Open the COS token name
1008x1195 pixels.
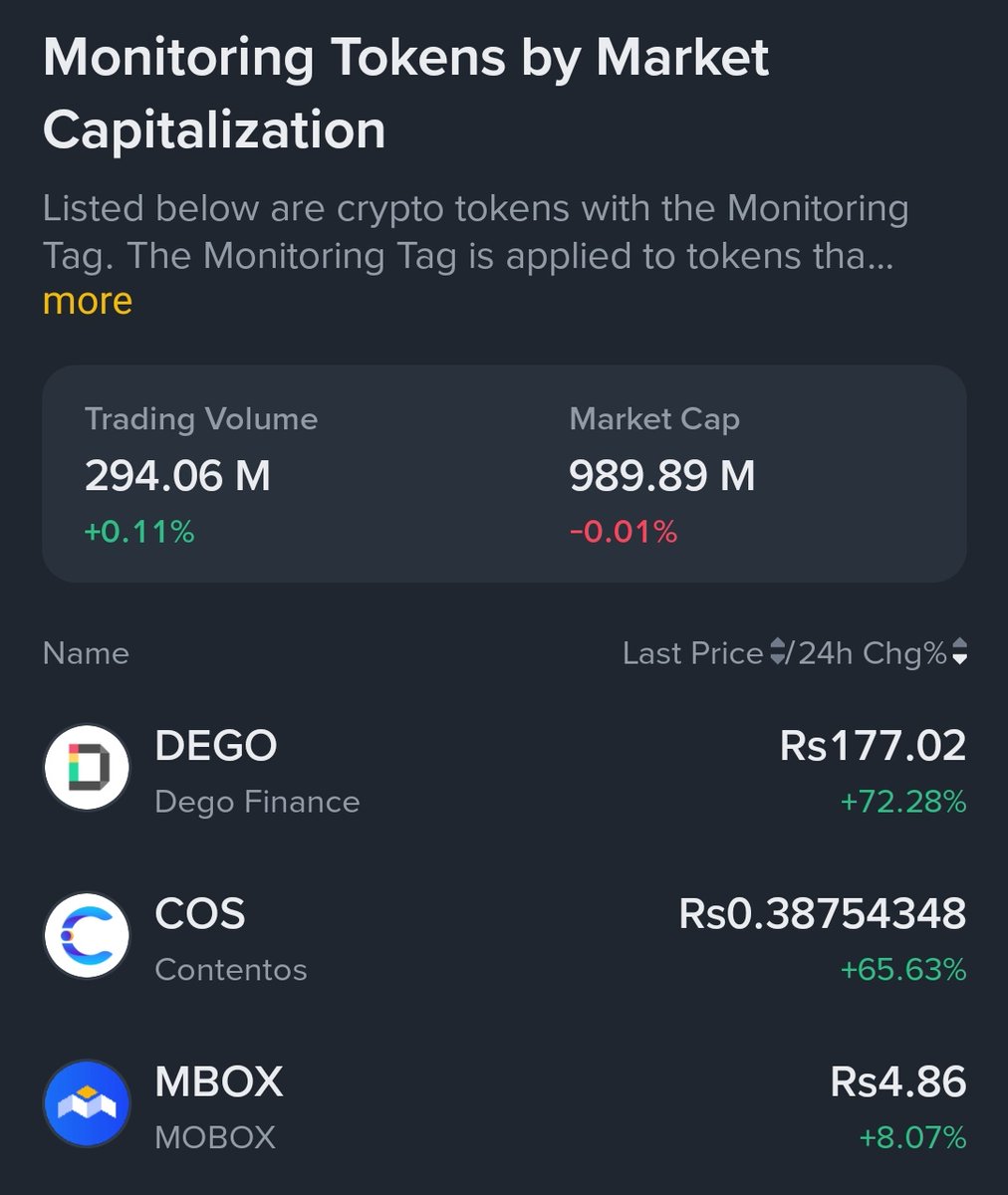[200, 914]
